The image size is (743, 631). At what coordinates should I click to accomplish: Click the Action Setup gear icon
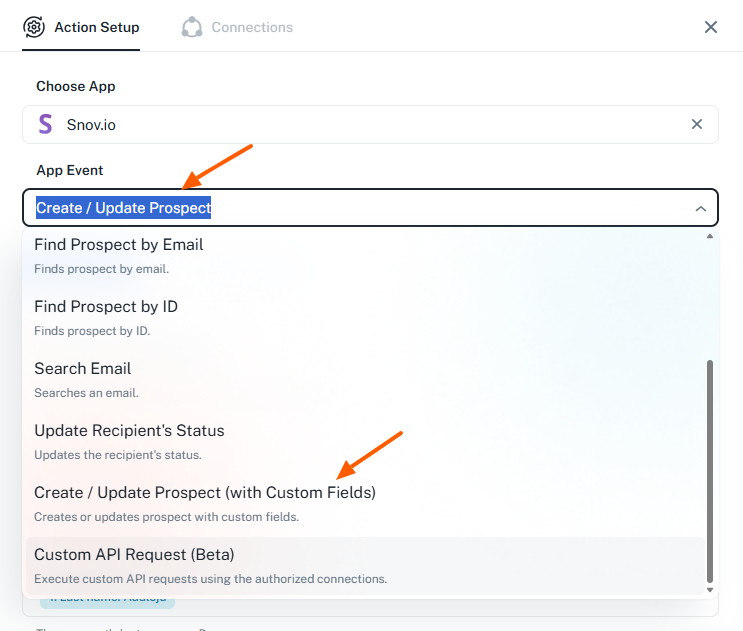pos(34,27)
